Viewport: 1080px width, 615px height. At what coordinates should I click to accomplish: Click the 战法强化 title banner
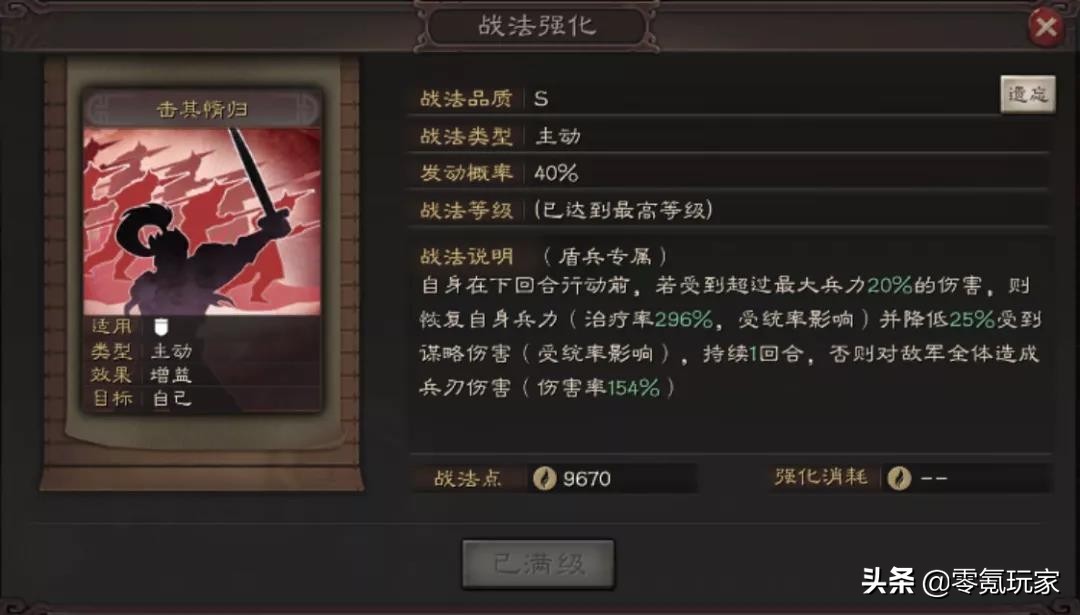coord(537,27)
